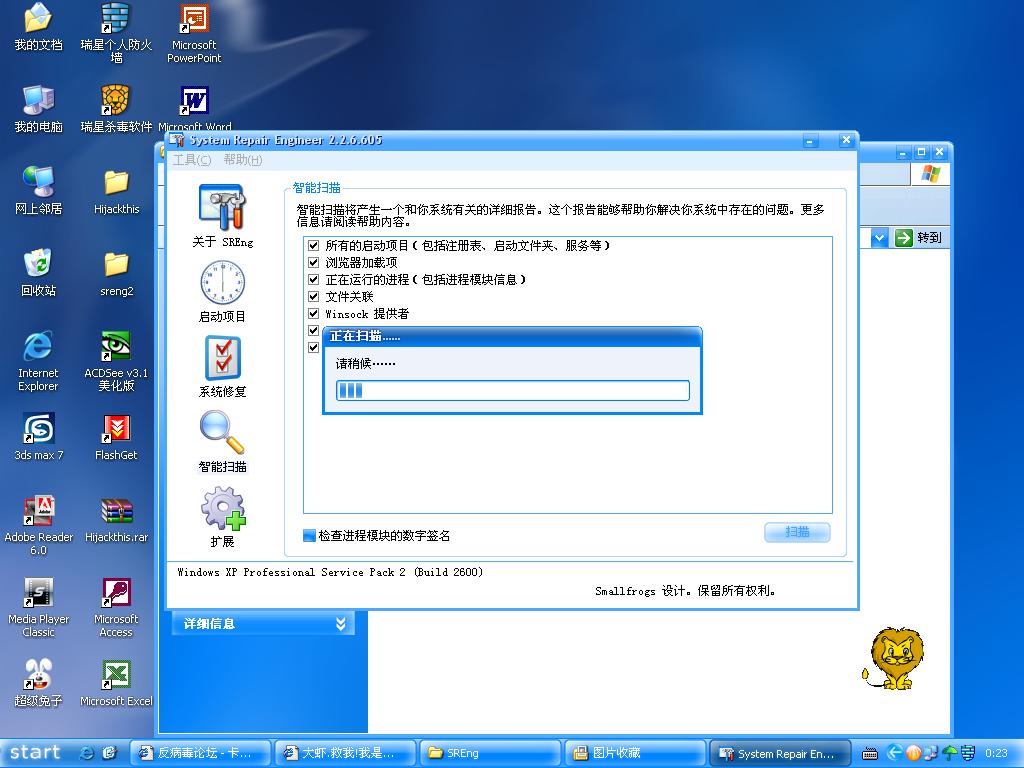The width and height of the screenshot is (1024, 768).
Task: Open 网上邻居 desktop icon
Action: [38, 191]
